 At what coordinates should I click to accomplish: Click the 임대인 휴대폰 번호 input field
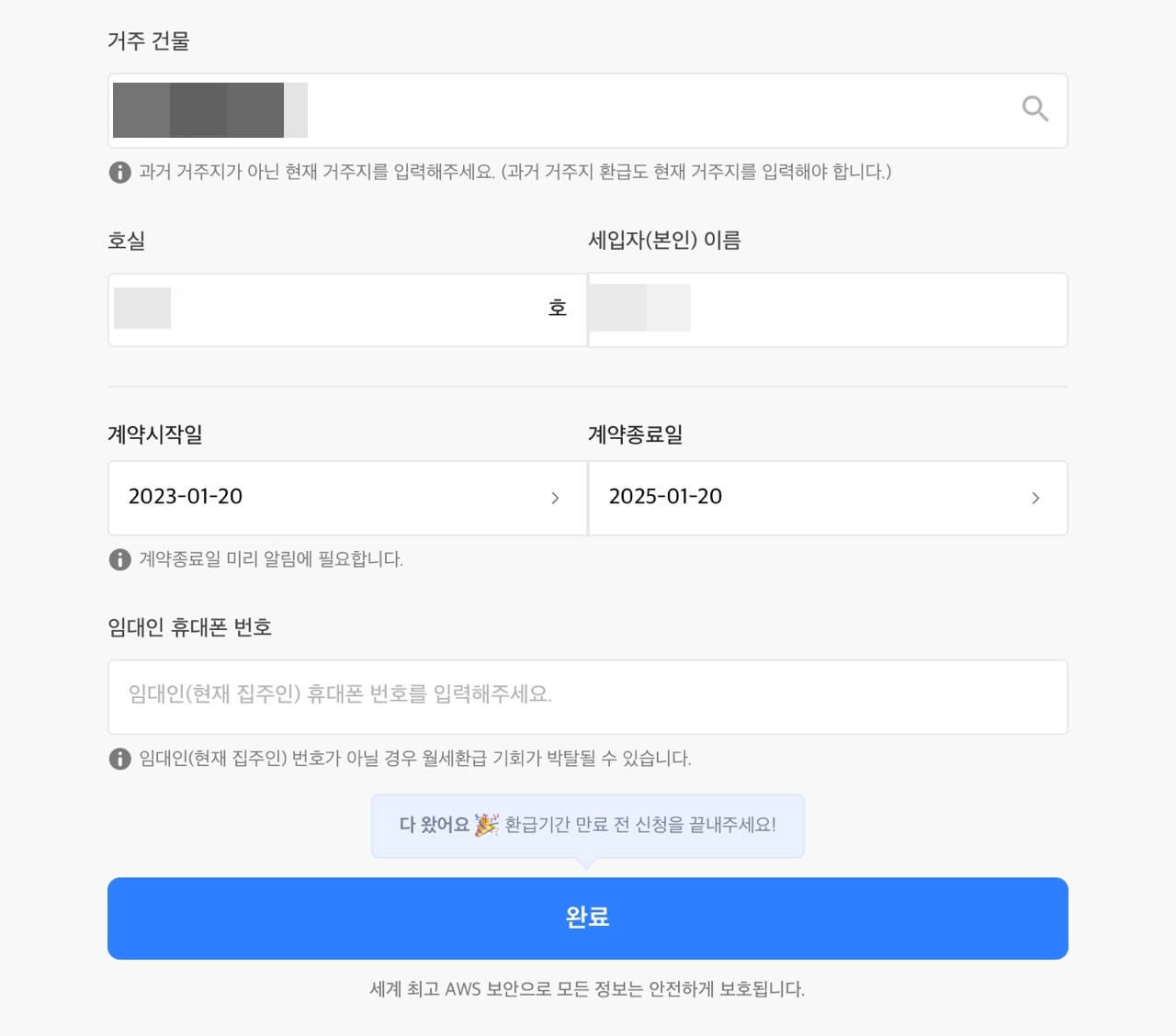pyautogui.click(x=588, y=696)
